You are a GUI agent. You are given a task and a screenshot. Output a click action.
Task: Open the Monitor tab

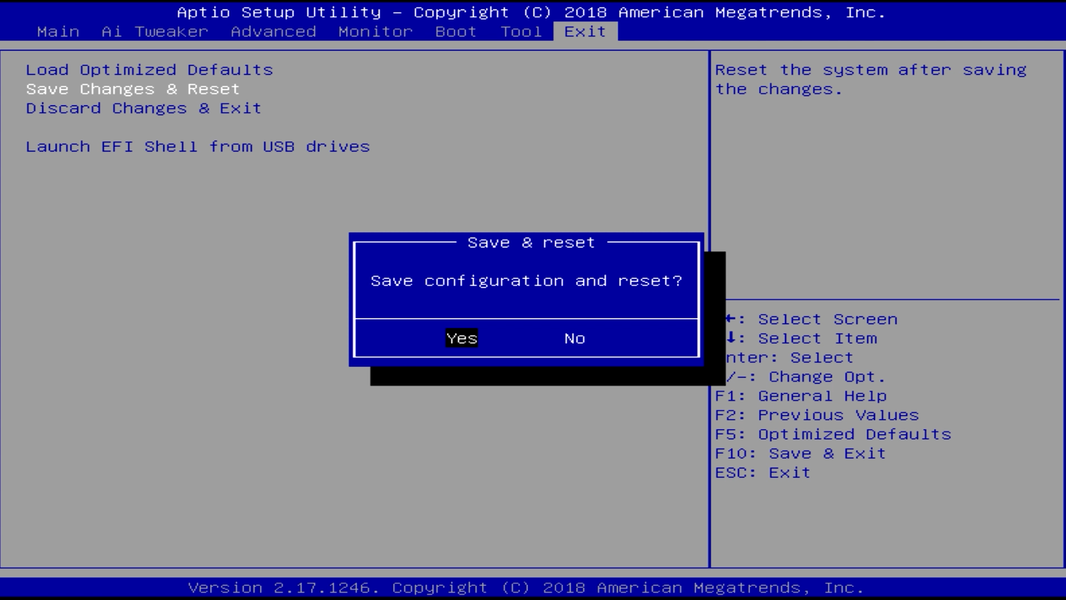click(x=375, y=31)
